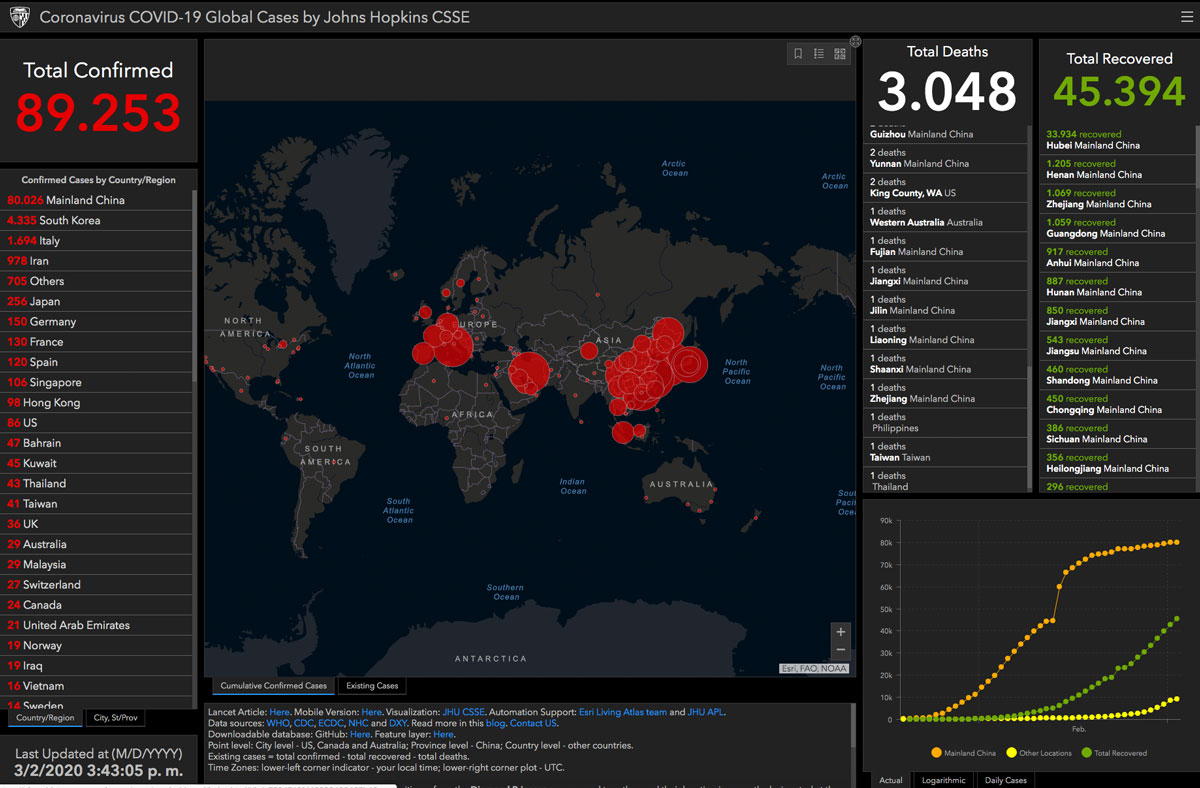Screen dimensions: 1200x788
Task: Follow the Contact US link
Action: point(533,723)
